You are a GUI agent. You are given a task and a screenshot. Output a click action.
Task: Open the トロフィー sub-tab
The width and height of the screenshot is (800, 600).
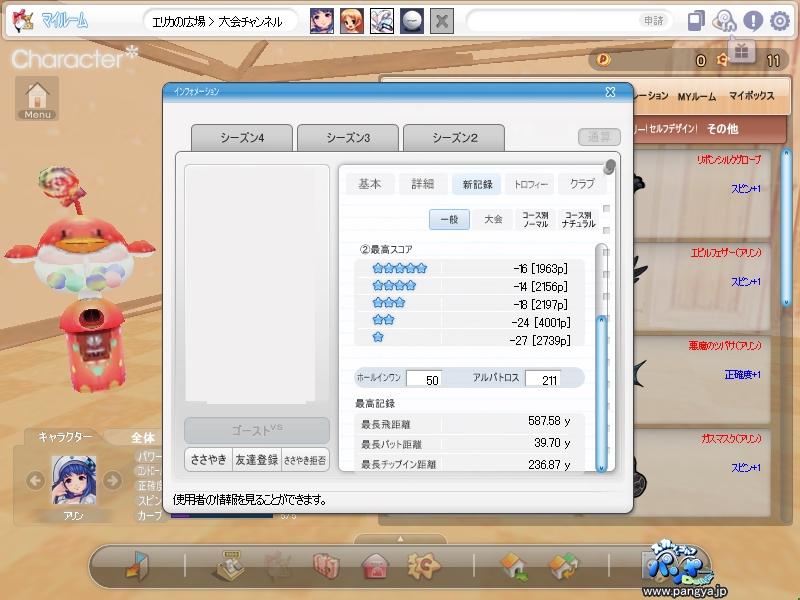(530, 184)
